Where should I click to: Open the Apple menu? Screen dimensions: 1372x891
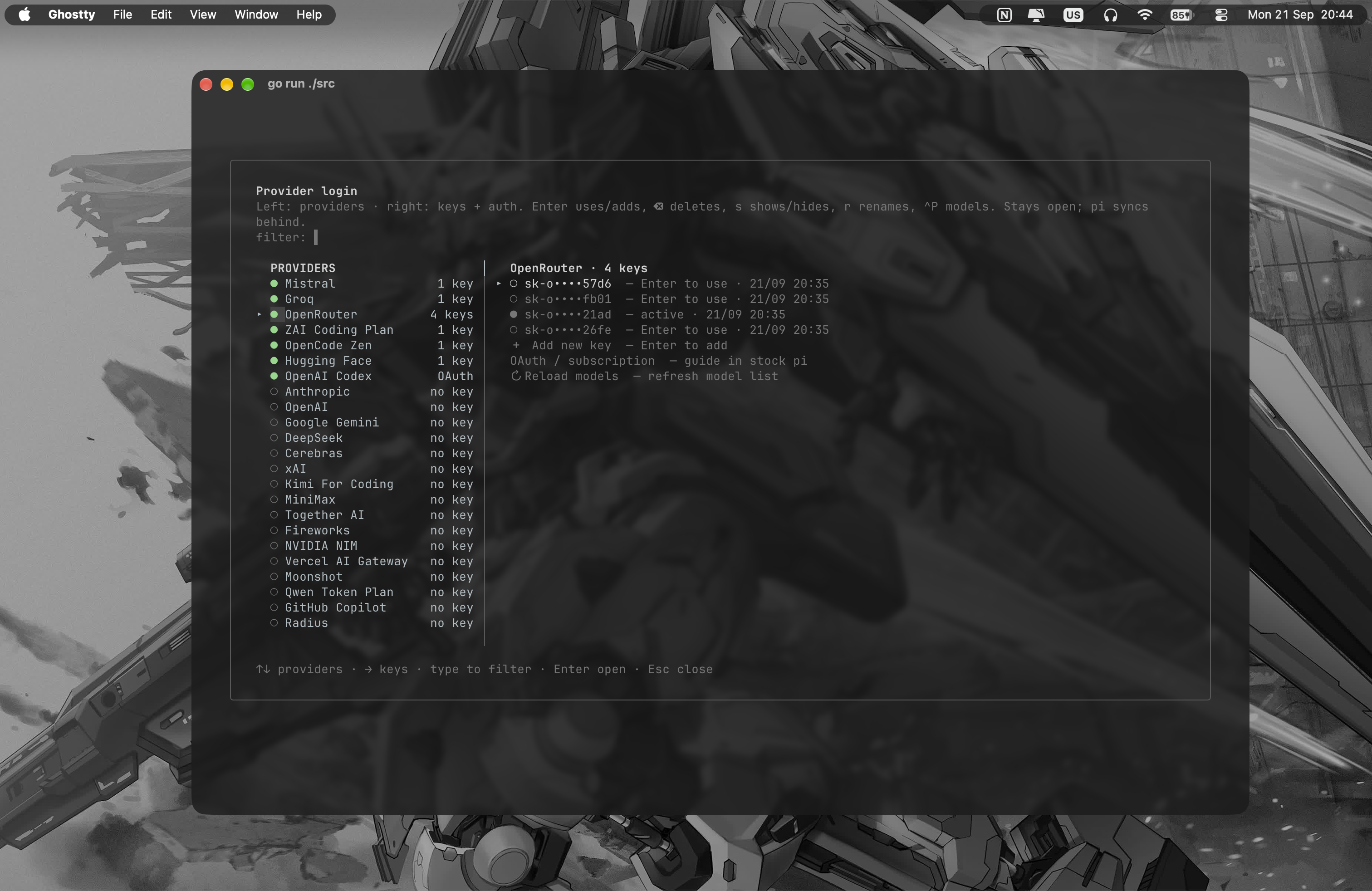[24, 15]
